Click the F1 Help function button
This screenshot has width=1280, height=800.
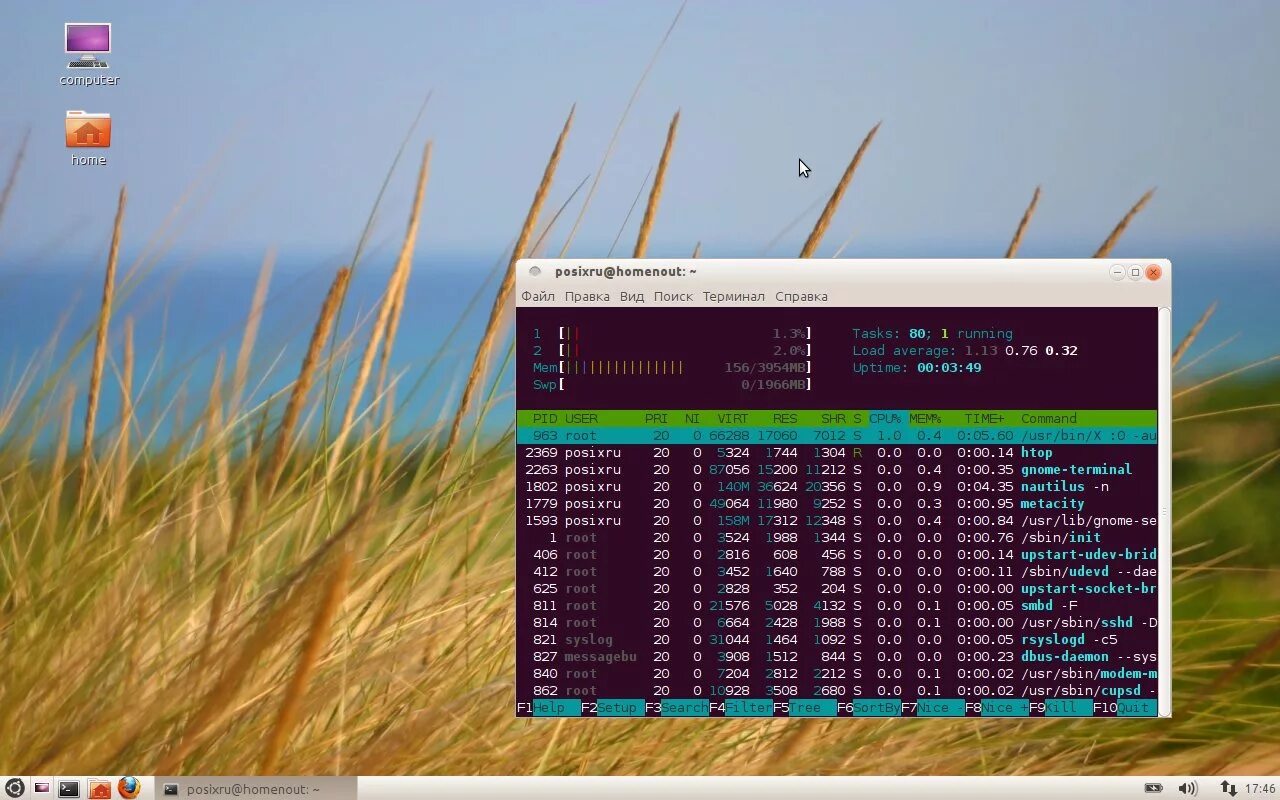pyautogui.click(x=548, y=708)
